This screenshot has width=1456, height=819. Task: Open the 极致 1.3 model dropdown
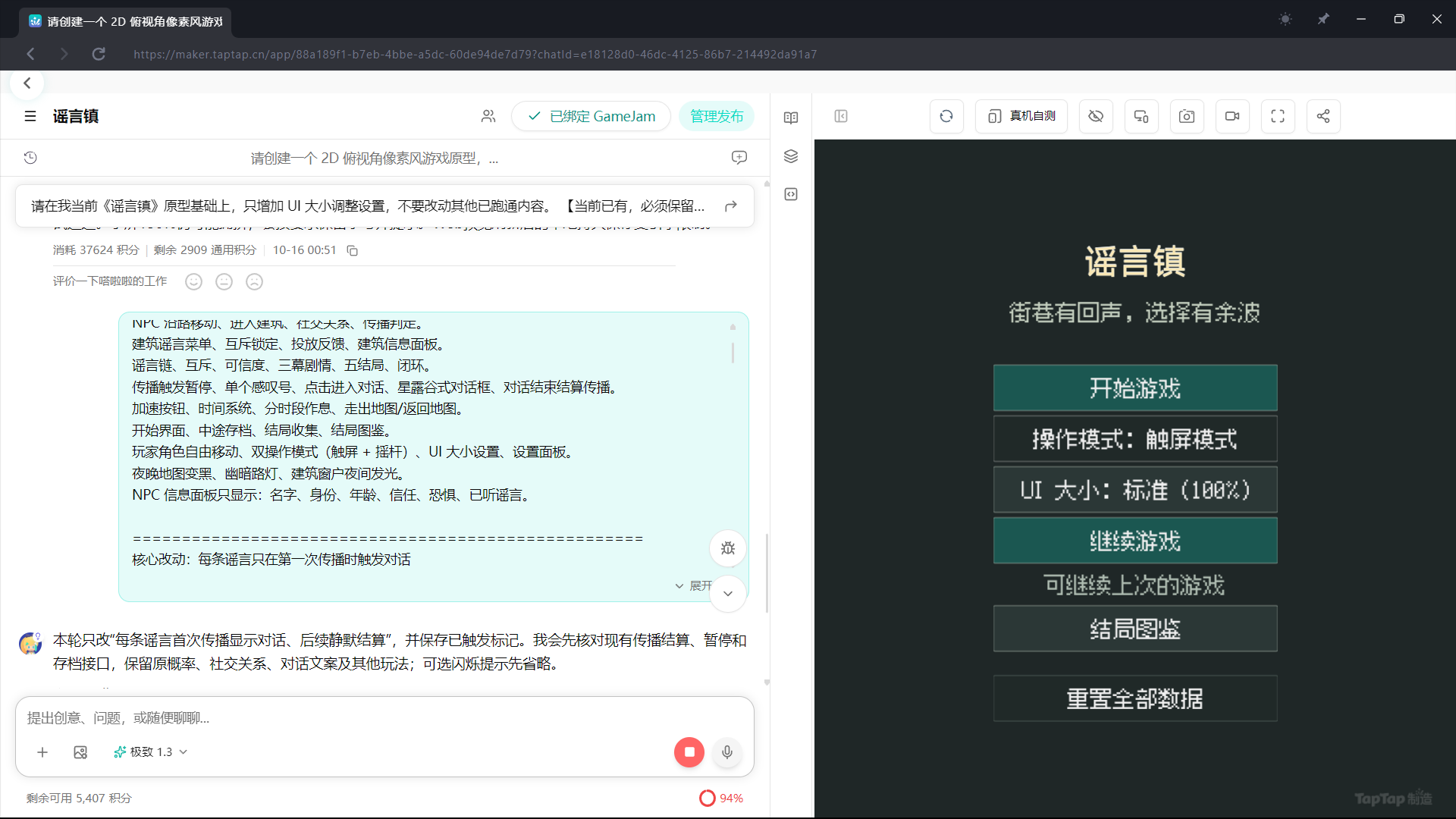(150, 752)
